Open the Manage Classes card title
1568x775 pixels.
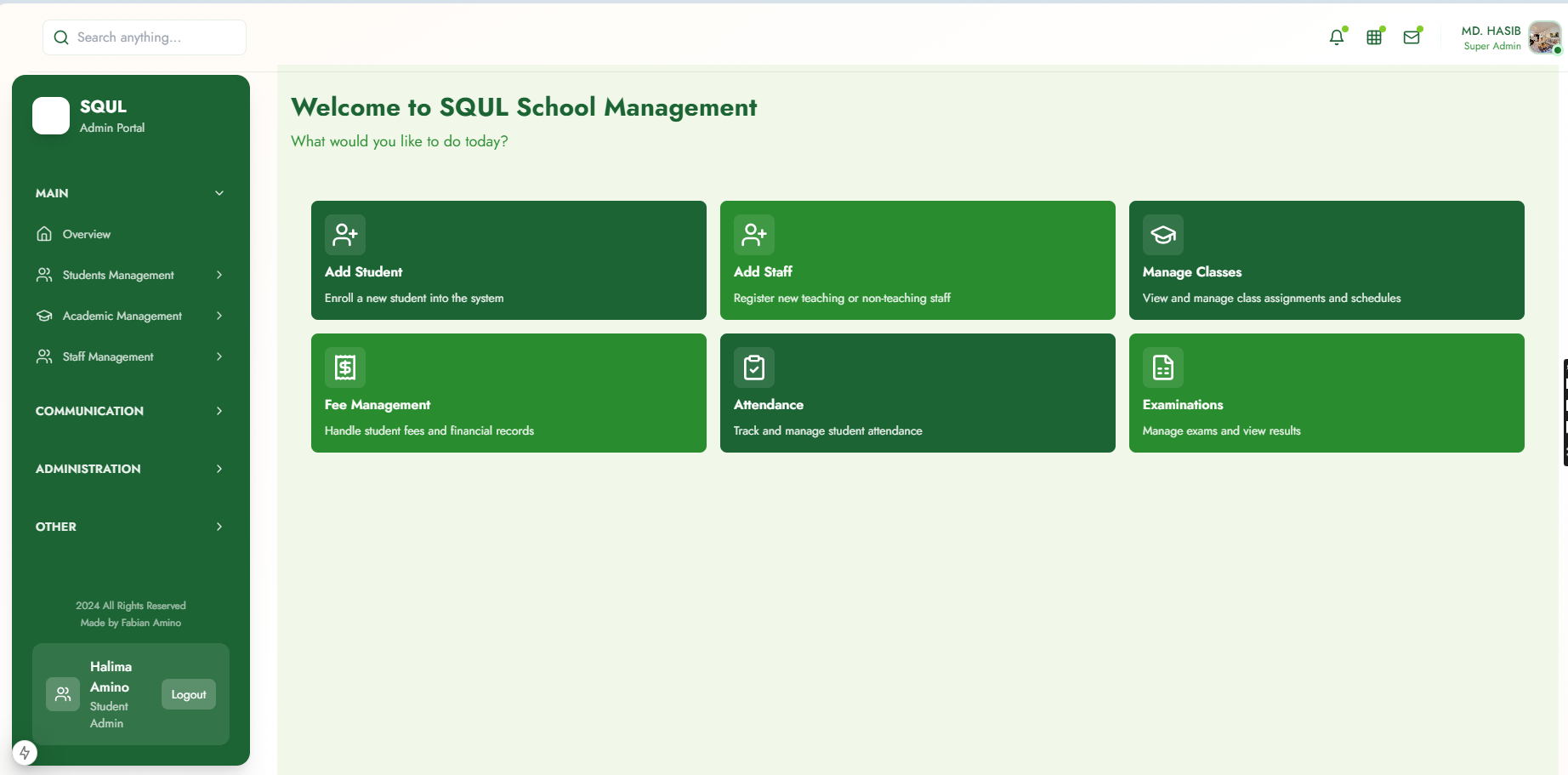point(1192,272)
